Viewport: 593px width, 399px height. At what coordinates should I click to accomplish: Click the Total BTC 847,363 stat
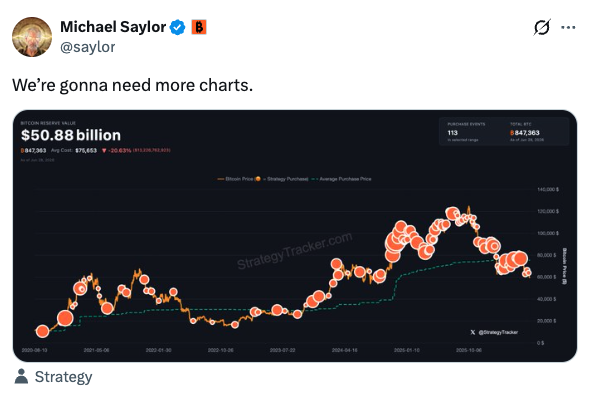coord(527,132)
